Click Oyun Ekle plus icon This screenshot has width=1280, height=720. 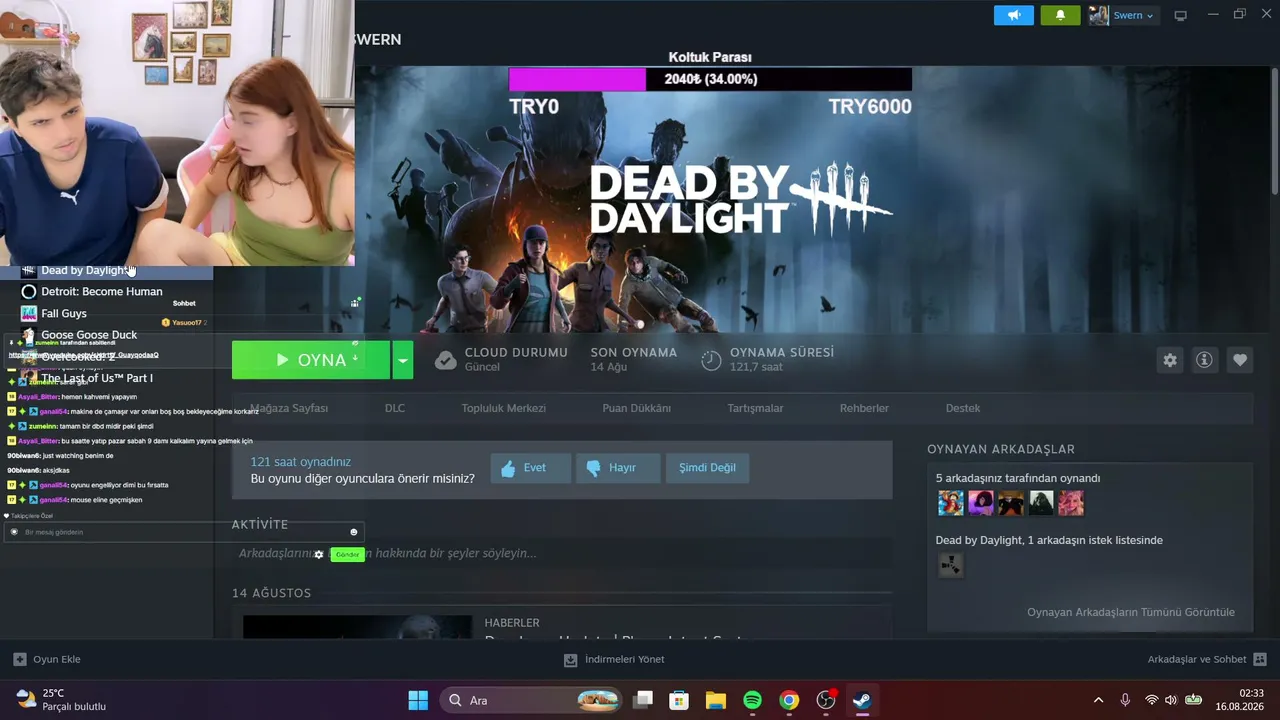tap(20, 659)
